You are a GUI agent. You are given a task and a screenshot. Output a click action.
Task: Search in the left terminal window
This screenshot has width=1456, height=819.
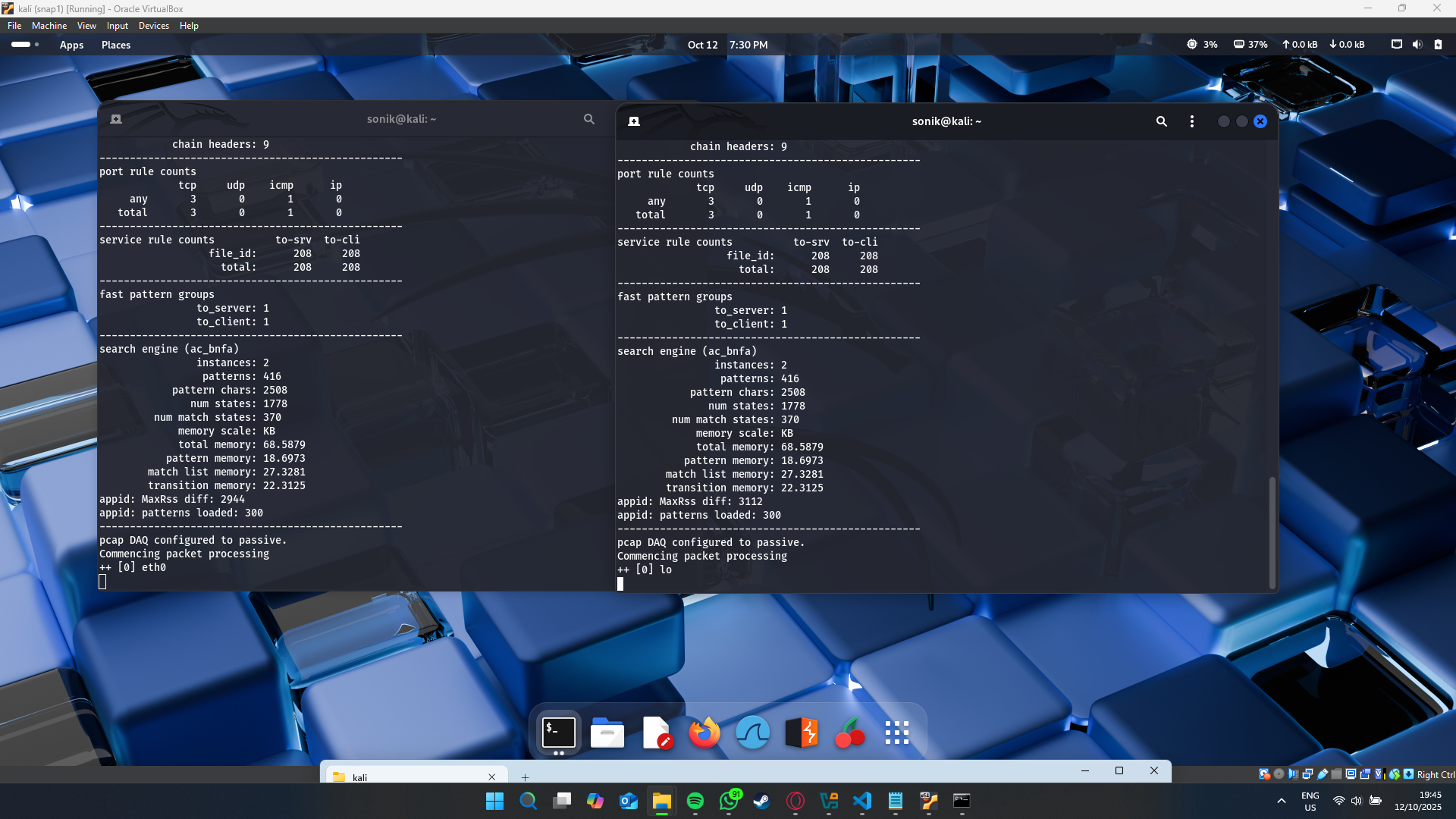point(588,119)
